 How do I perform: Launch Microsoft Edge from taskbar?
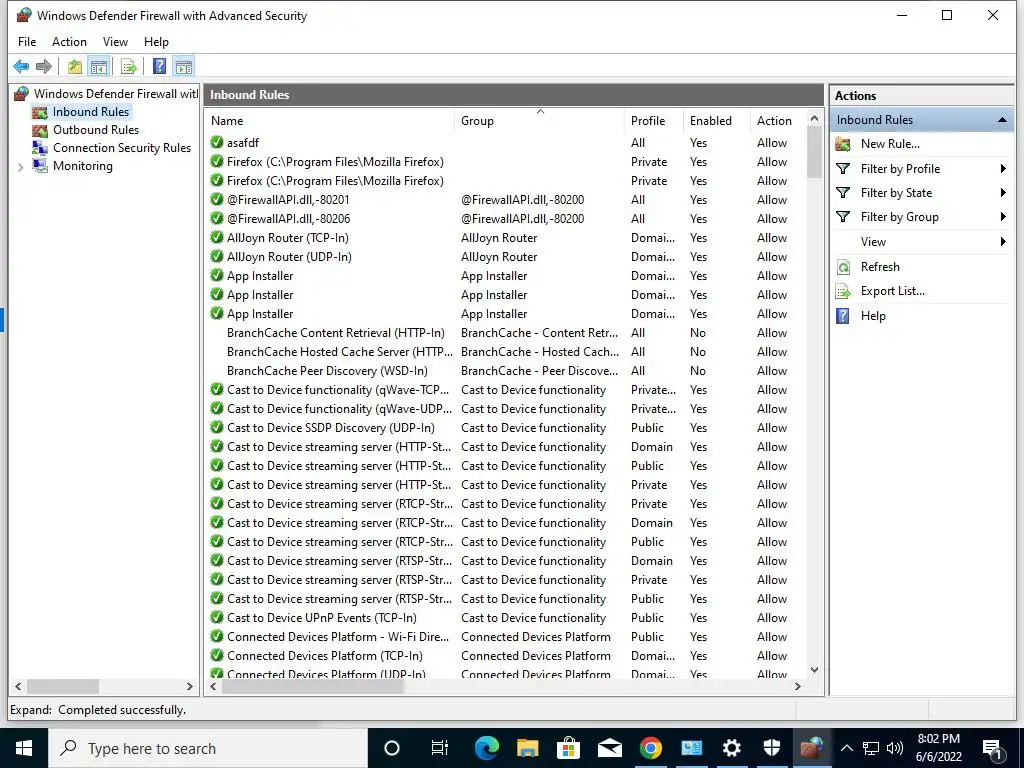(487, 748)
